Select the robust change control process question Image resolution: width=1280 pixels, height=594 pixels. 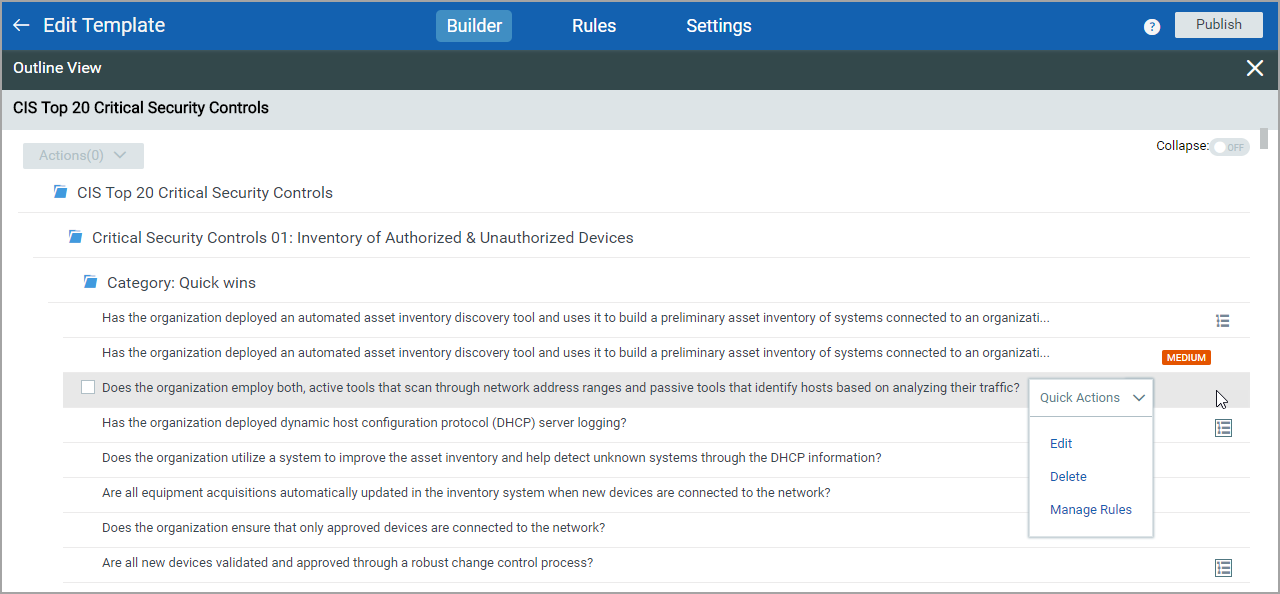(348, 563)
